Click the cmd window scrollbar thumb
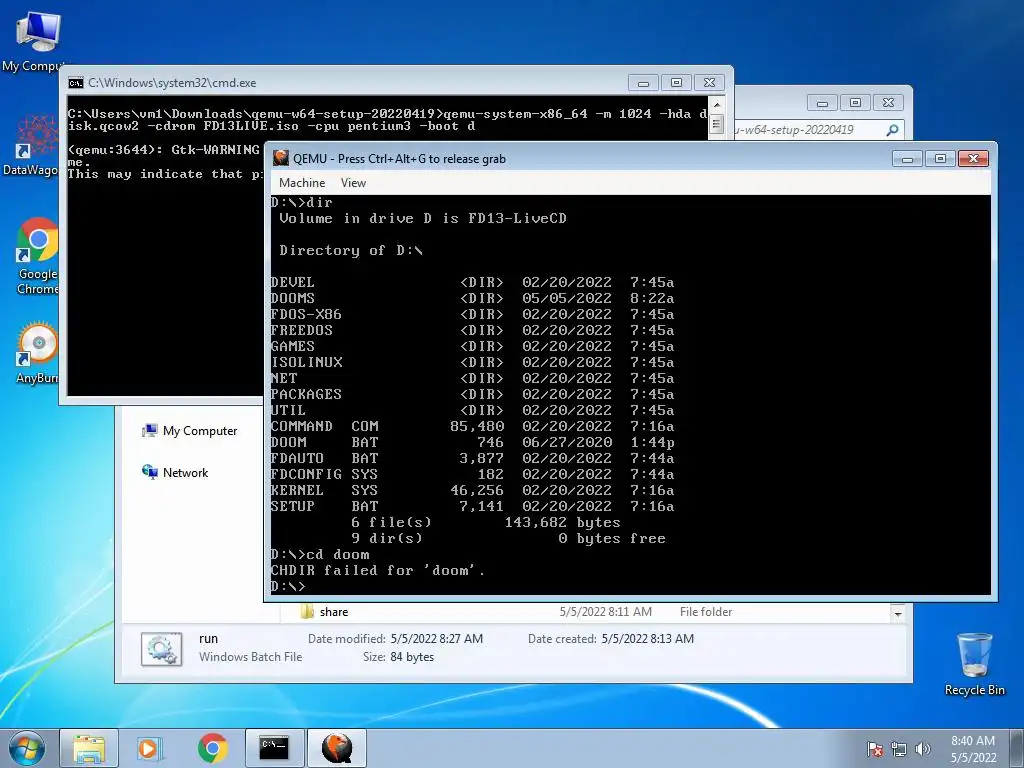 point(716,123)
